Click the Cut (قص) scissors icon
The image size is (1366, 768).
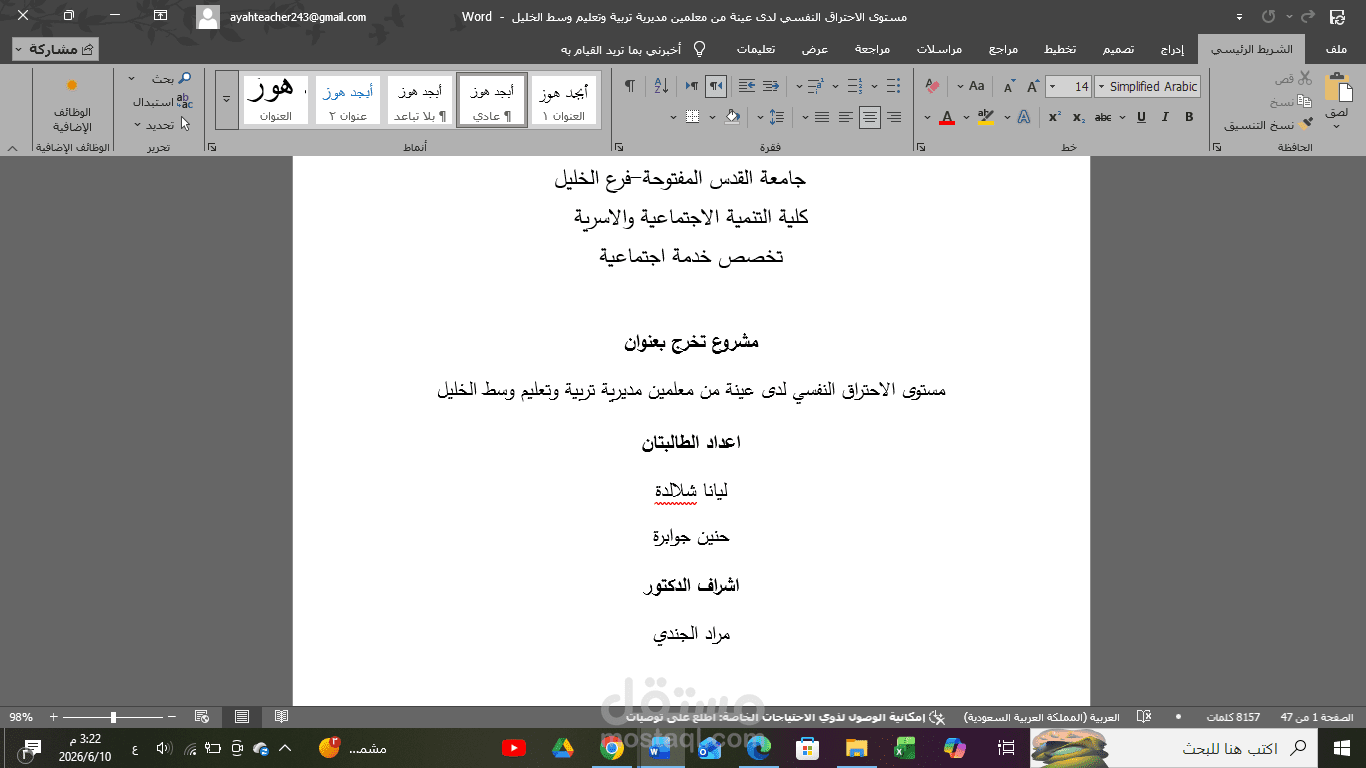tap(1304, 78)
